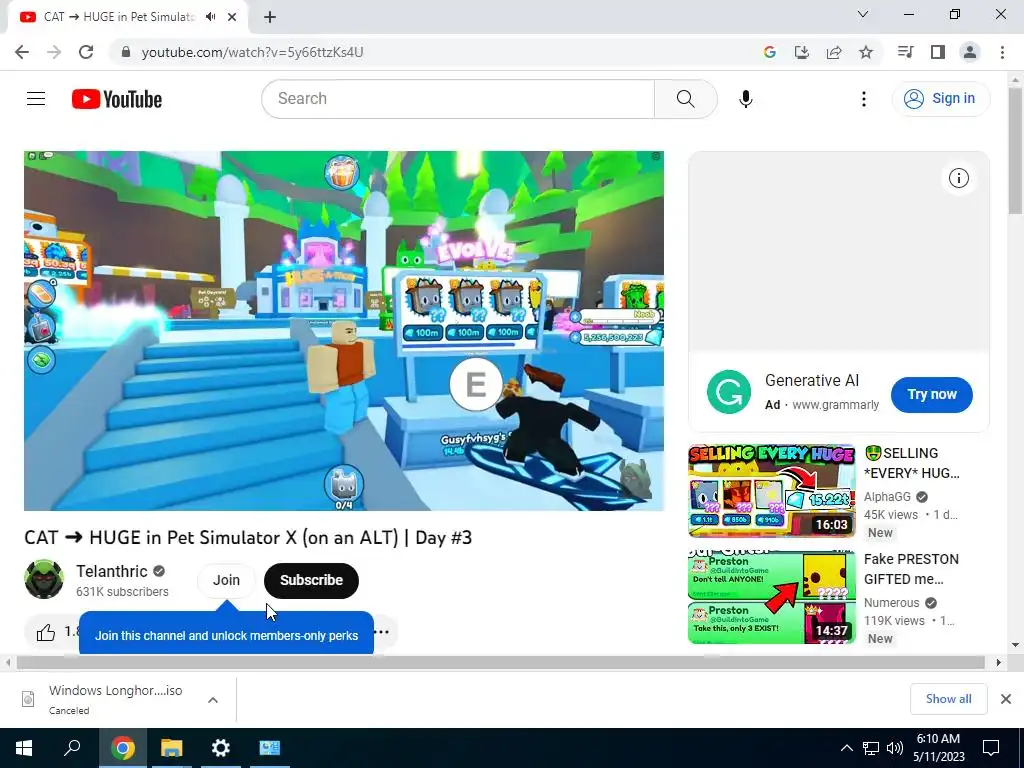Click the vertical page scrollbar
Viewport: 1024px width, 768px height.
1015,150
